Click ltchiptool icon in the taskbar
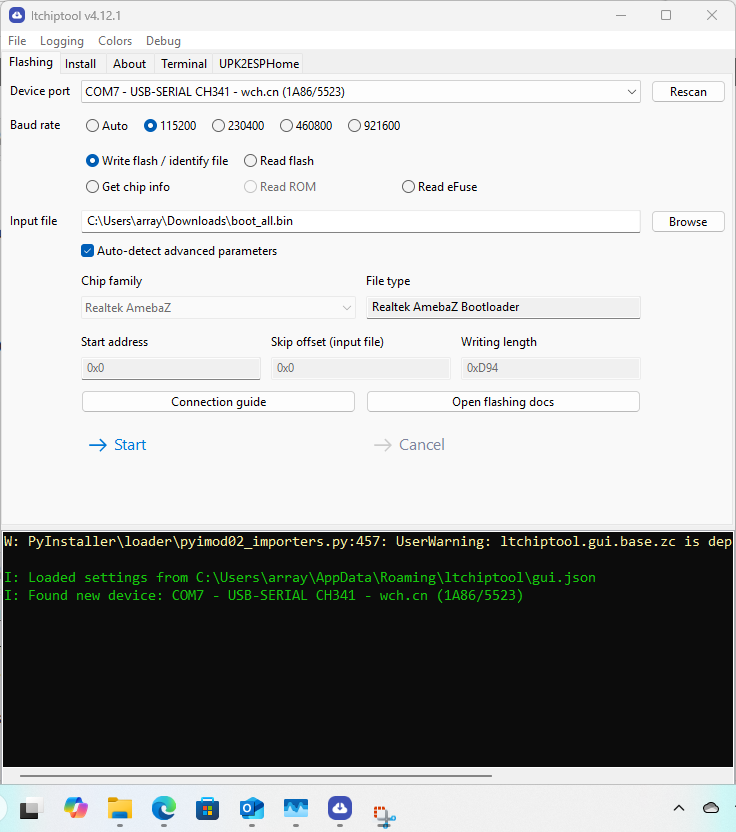 click(340, 808)
